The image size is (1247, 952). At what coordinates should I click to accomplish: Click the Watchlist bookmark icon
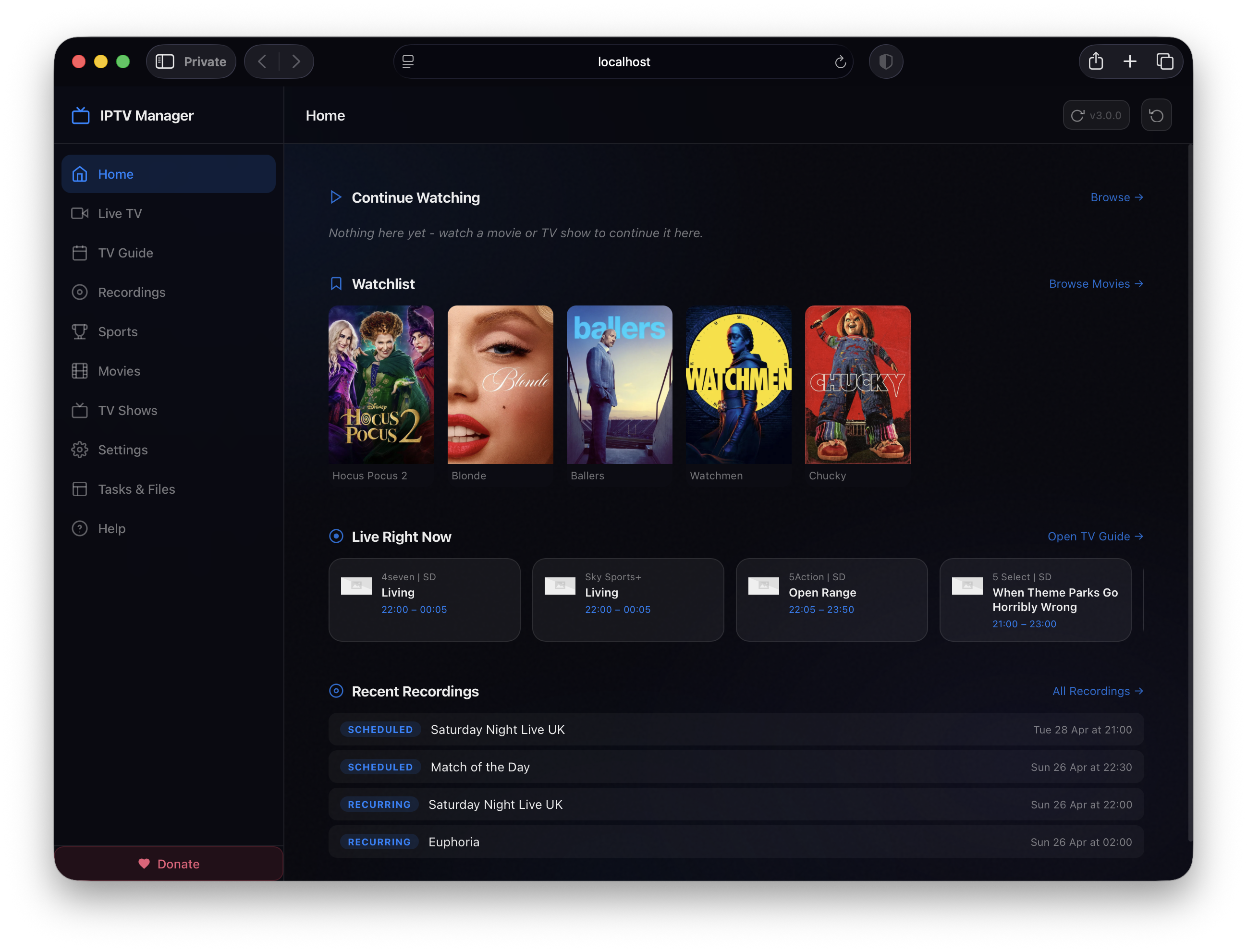336,284
